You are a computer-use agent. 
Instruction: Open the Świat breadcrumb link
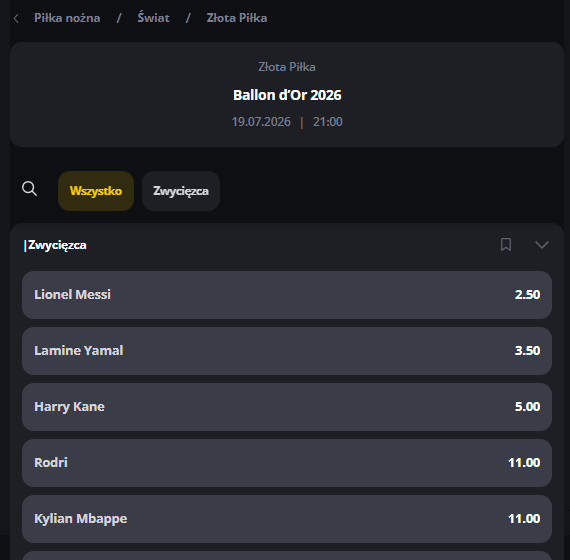tap(153, 18)
